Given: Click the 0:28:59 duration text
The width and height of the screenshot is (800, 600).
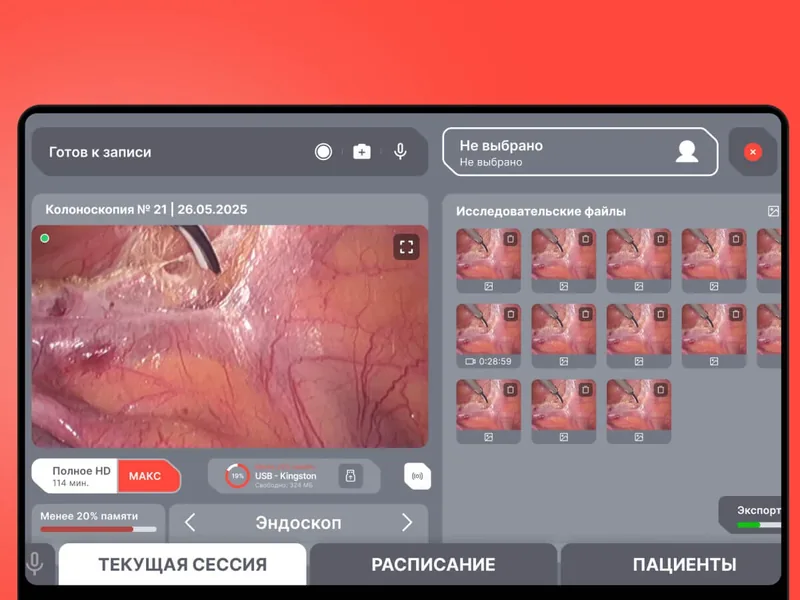Looking at the screenshot, I should (x=495, y=361).
